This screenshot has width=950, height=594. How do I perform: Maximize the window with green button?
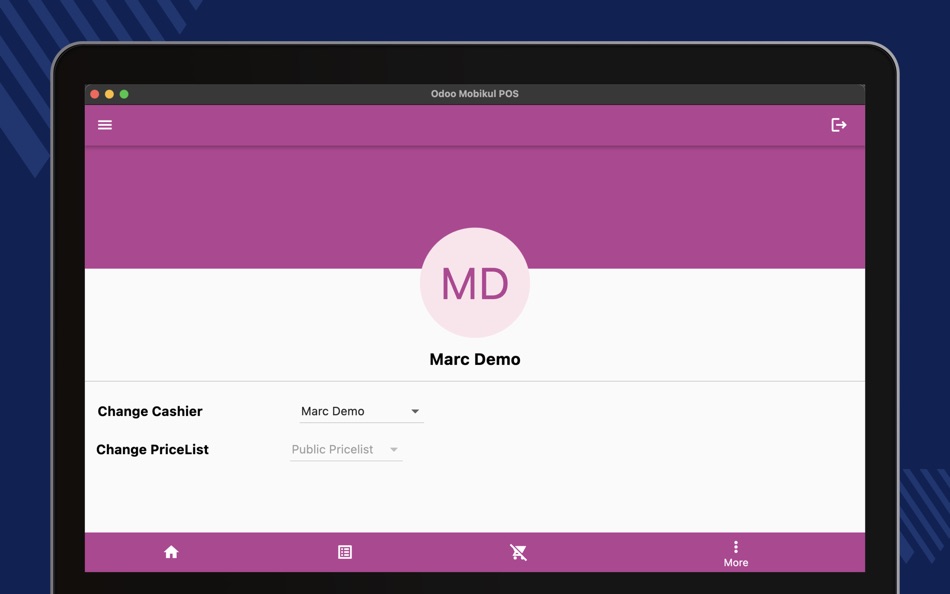point(124,94)
